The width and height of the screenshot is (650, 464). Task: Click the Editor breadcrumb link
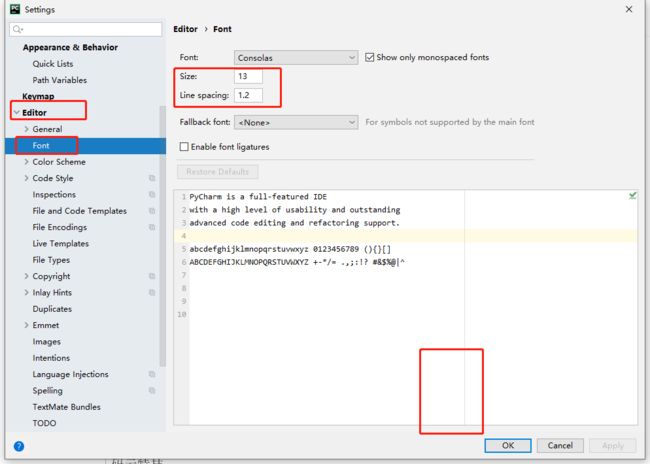[185, 29]
